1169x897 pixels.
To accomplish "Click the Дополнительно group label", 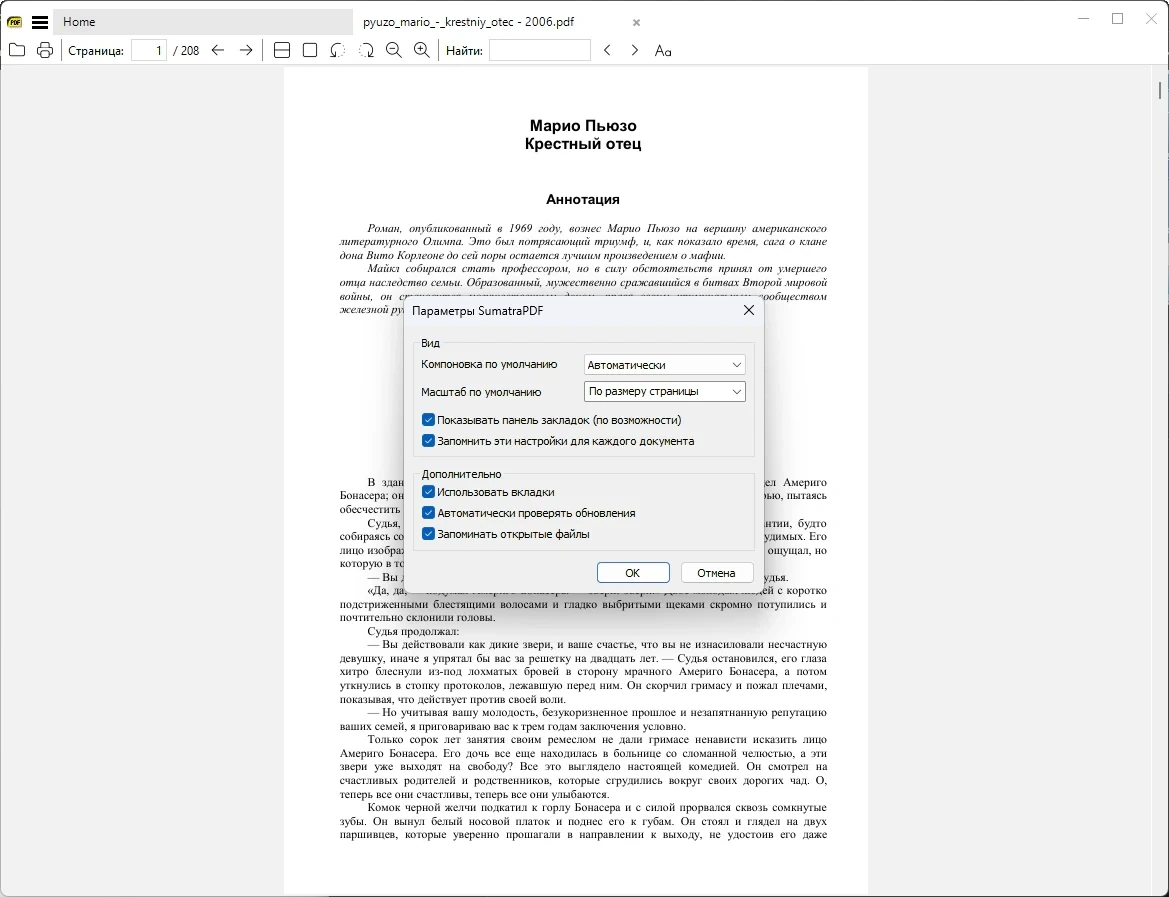I will tap(461, 473).
